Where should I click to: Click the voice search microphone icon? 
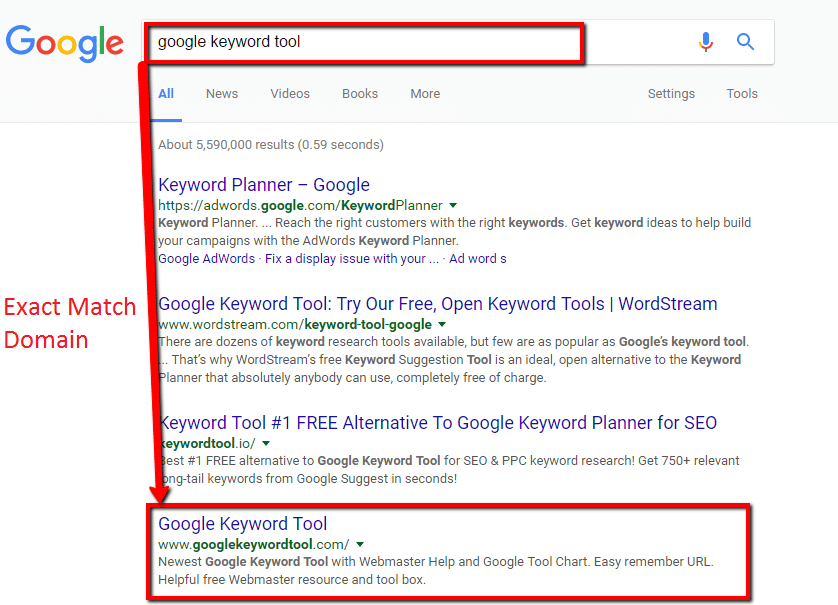click(x=706, y=41)
